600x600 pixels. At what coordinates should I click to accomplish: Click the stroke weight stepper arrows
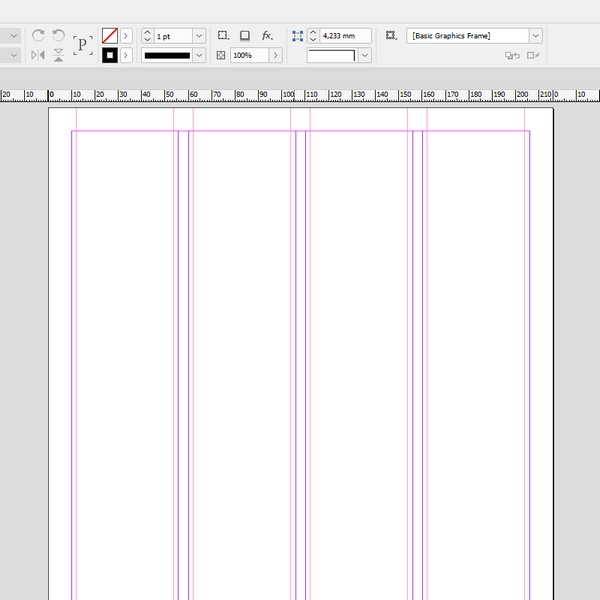pyautogui.click(x=147, y=36)
